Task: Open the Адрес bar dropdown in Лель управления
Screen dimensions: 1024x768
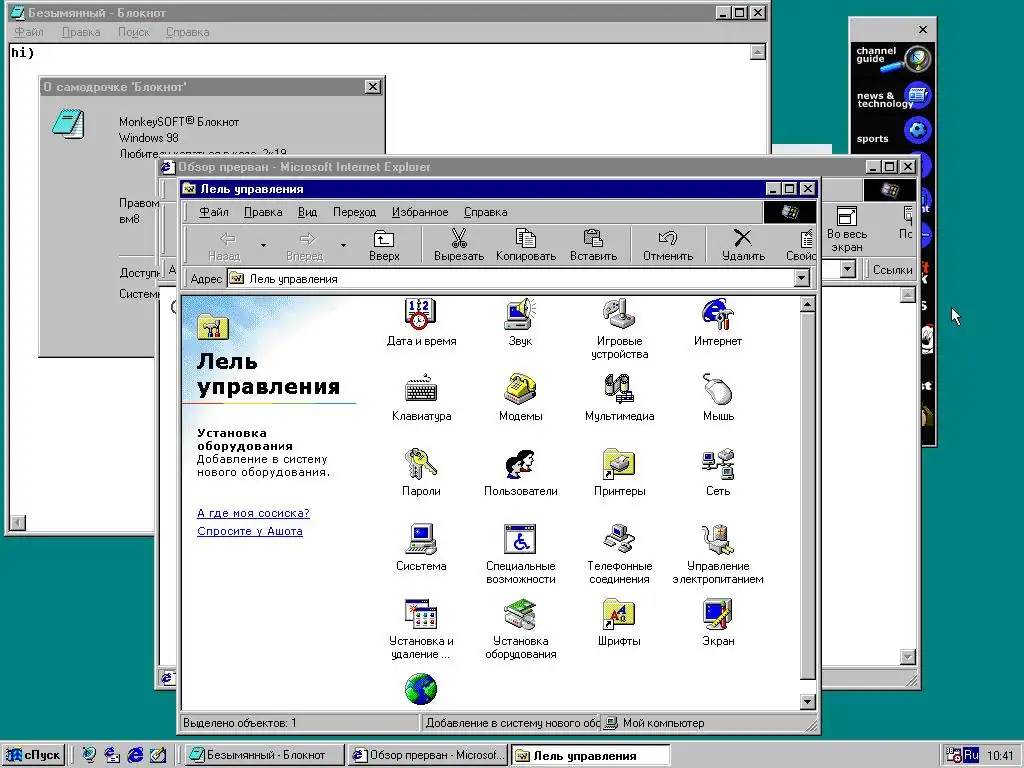Action: coord(802,279)
